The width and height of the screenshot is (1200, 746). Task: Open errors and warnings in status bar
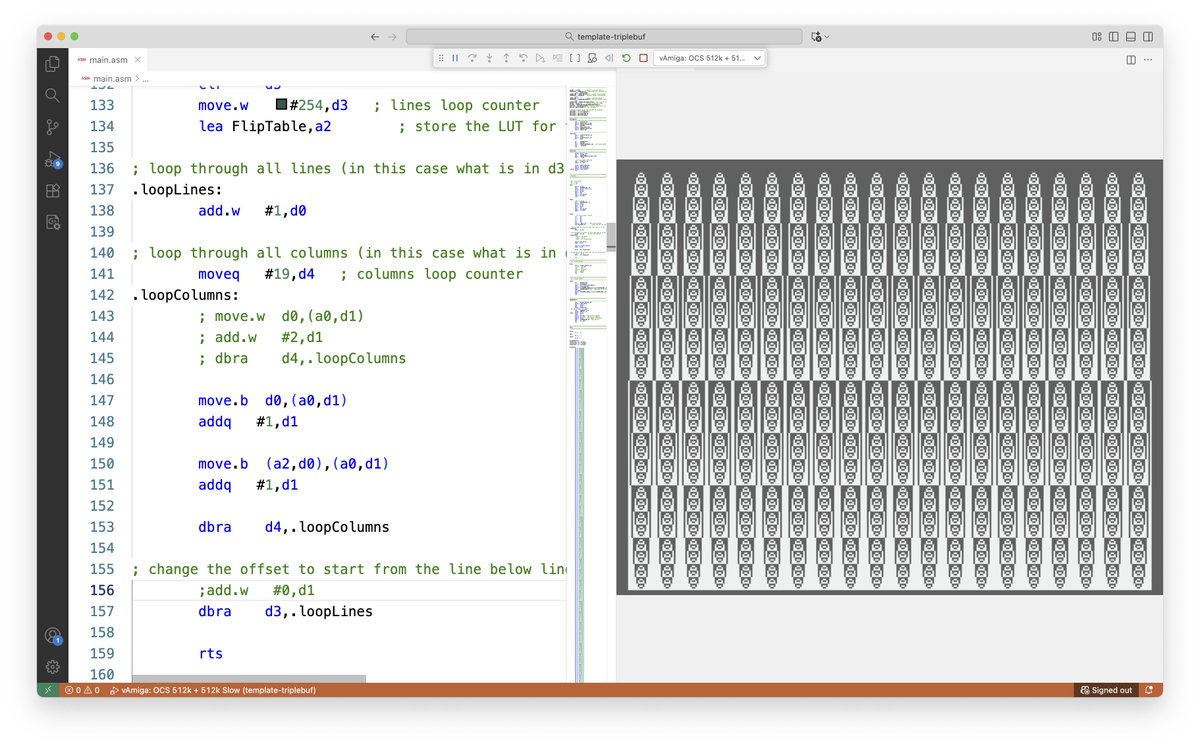(82, 690)
